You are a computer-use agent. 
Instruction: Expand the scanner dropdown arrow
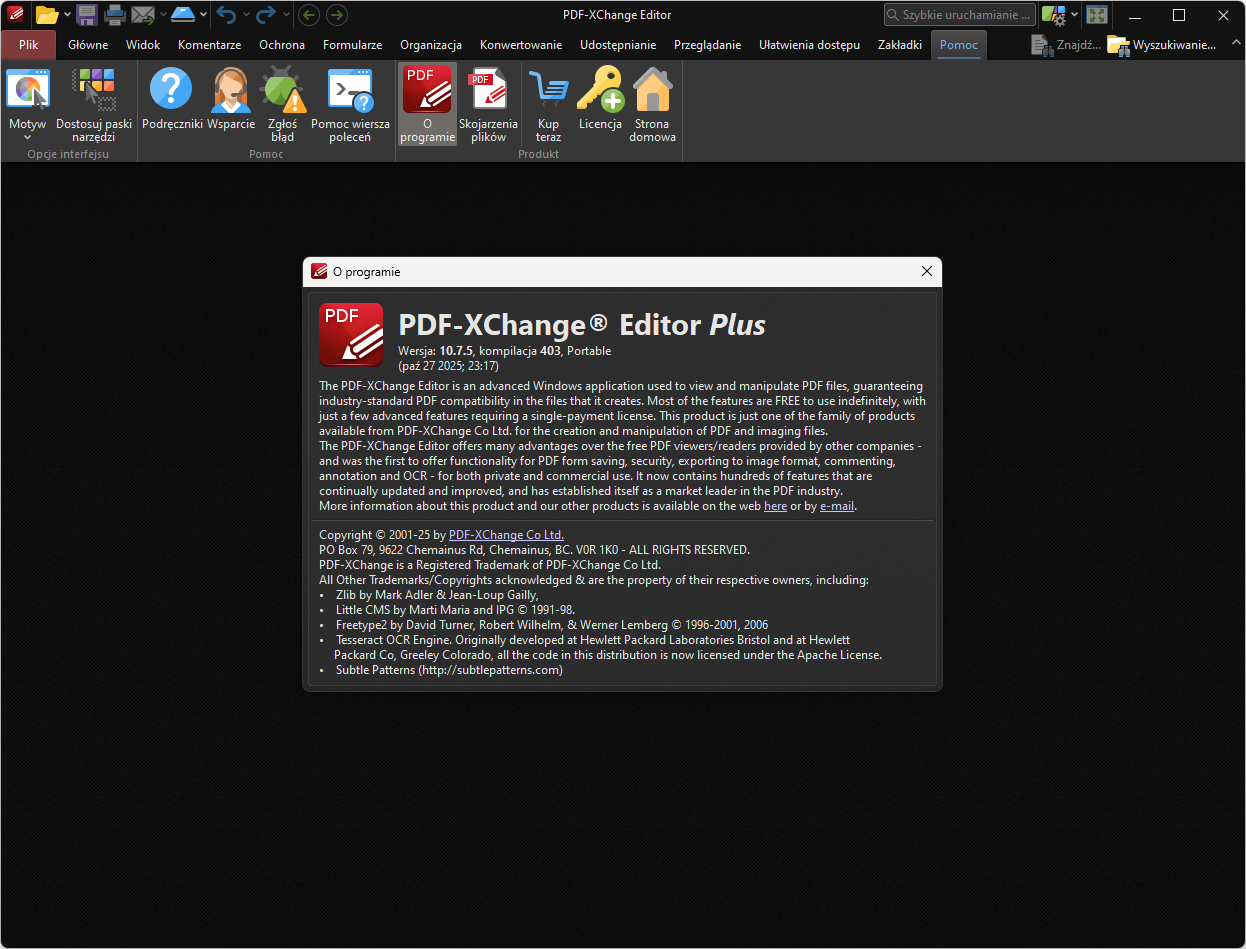(x=203, y=15)
